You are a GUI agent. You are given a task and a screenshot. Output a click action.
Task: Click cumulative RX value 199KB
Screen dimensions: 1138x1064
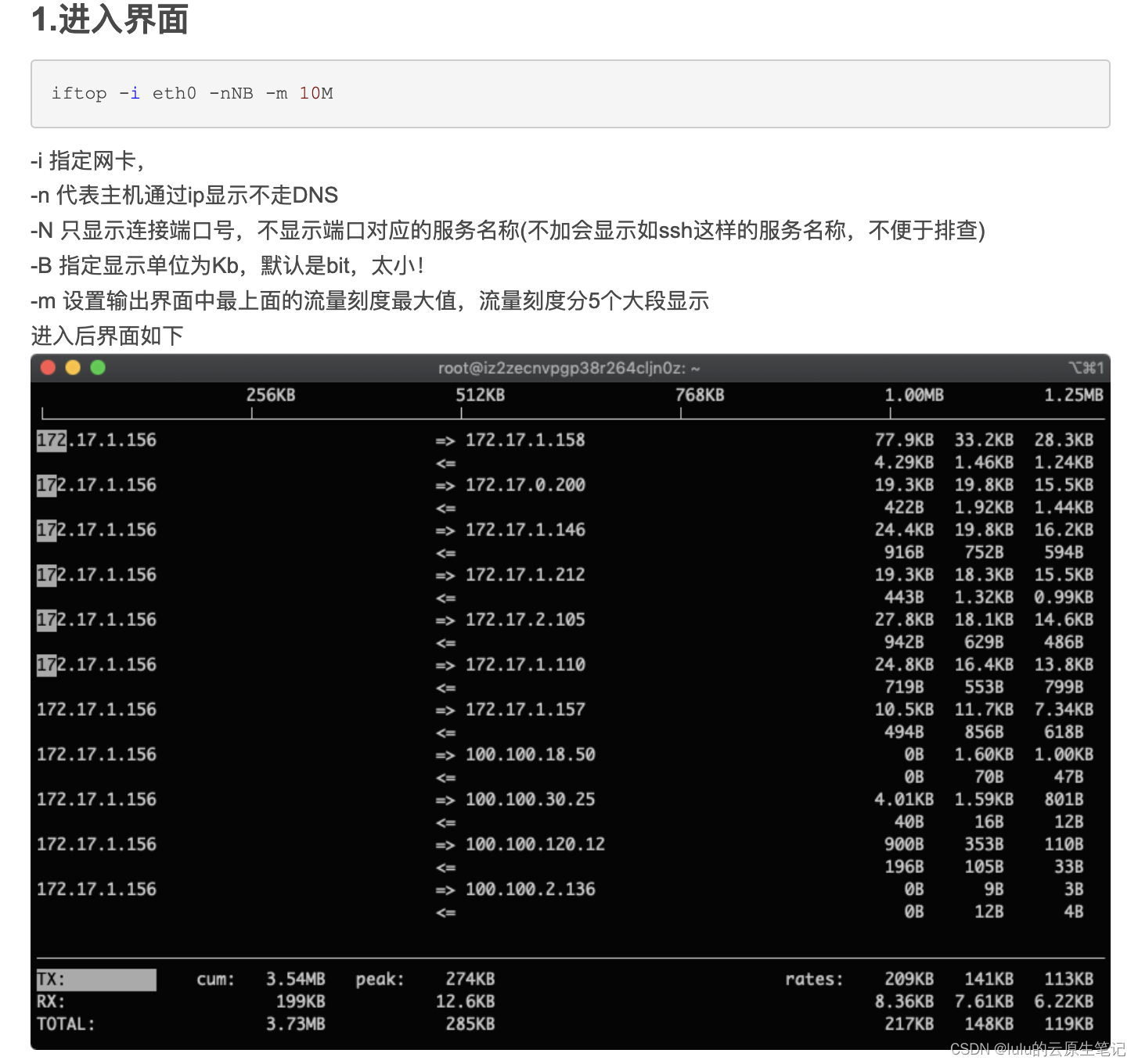pos(301,1001)
